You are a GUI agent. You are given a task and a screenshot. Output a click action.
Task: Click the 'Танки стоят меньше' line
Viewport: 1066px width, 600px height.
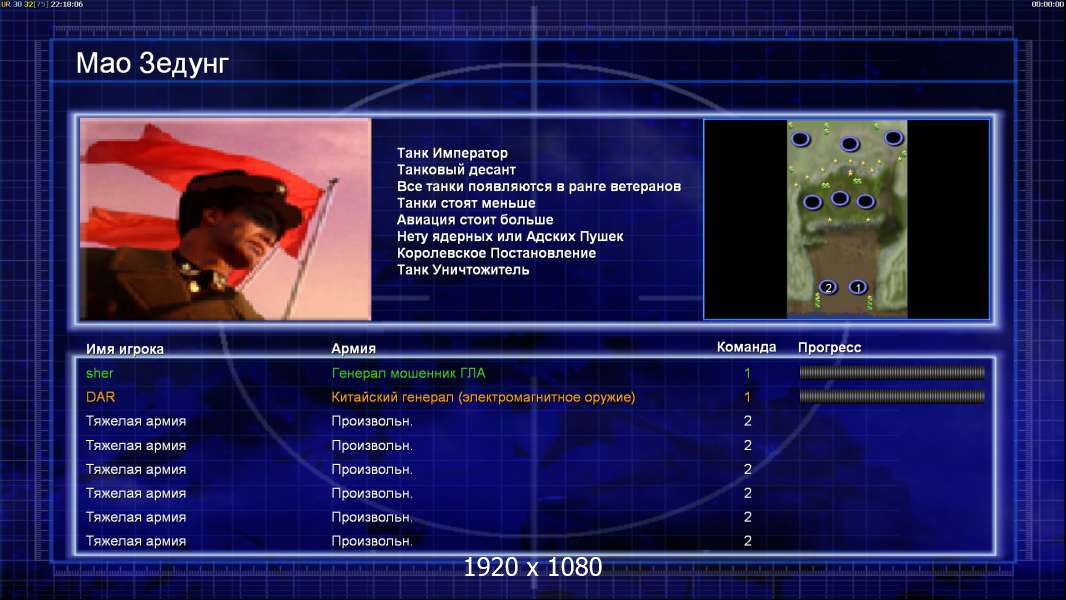tap(466, 203)
